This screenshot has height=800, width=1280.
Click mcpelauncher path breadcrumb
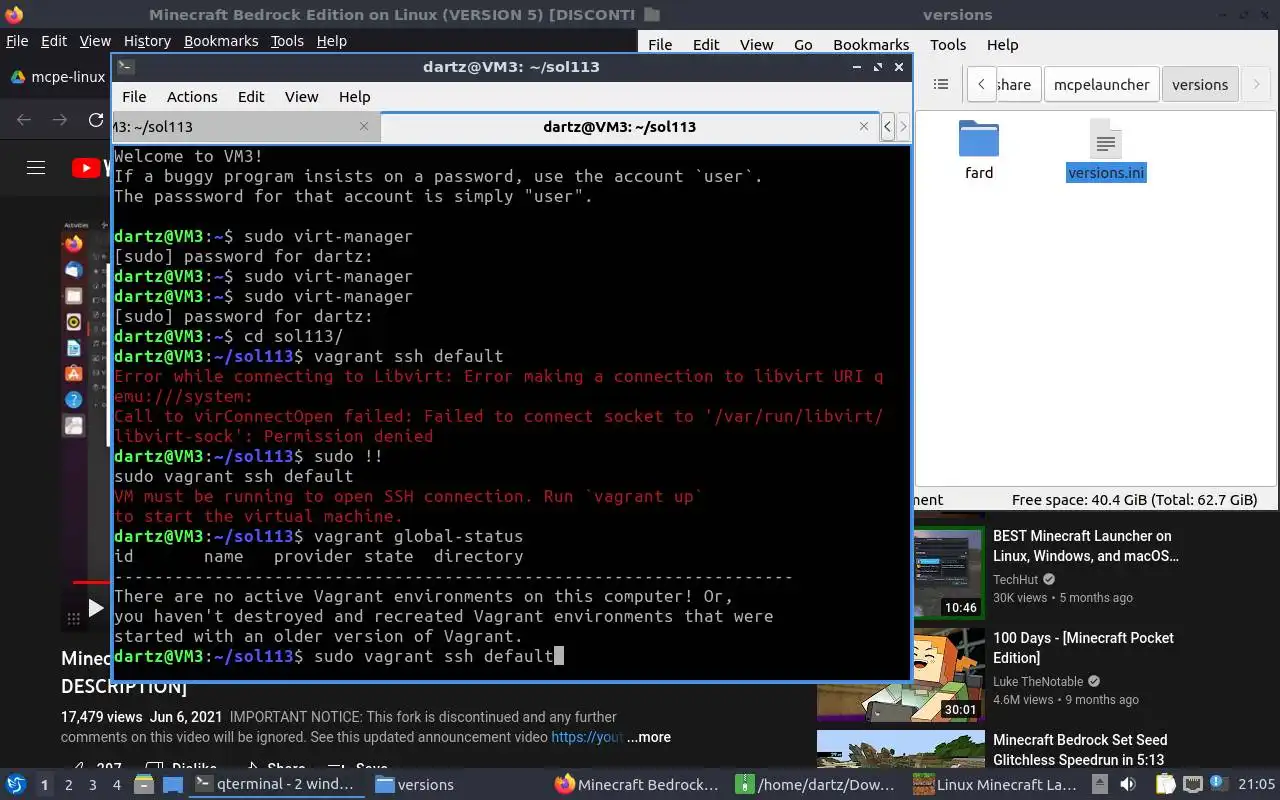[x=1101, y=85]
